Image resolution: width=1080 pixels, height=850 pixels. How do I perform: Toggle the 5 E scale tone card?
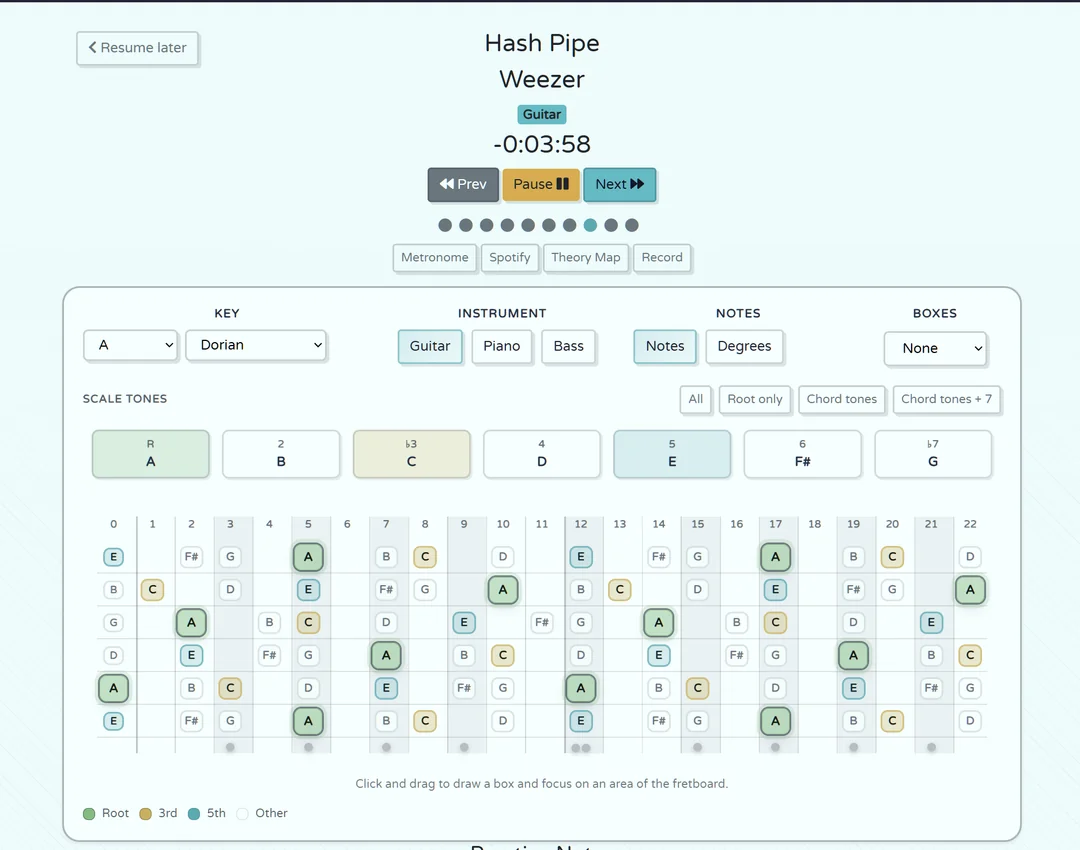pyautogui.click(x=672, y=454)
